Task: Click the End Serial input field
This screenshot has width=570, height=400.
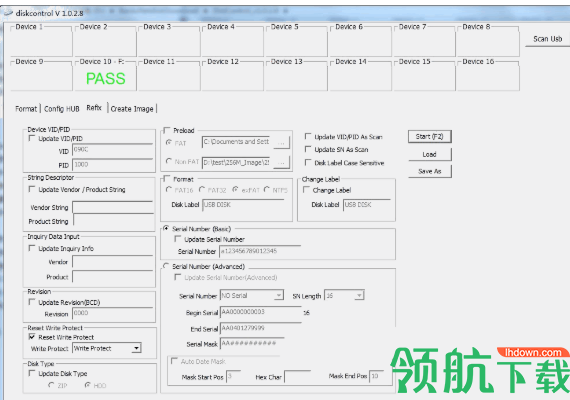Action: pos(261,328)
